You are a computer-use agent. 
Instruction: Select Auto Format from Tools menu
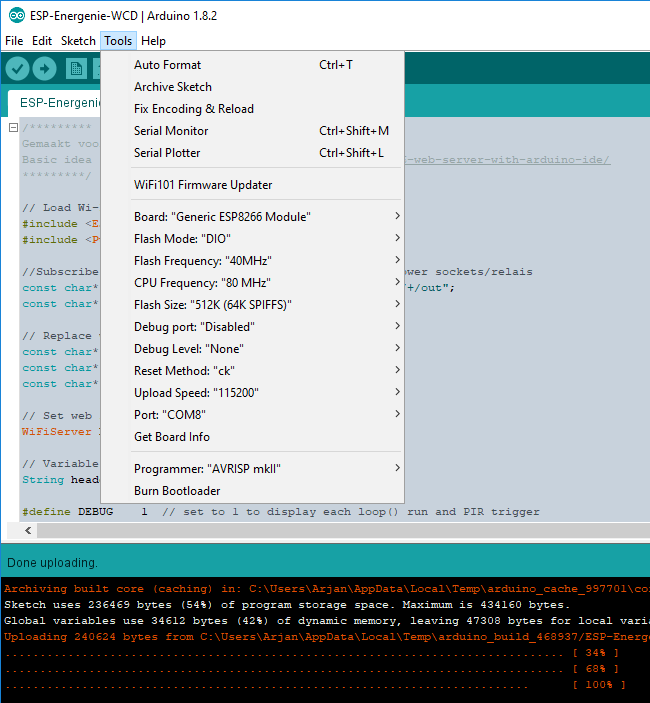click(x=252, y=65)
